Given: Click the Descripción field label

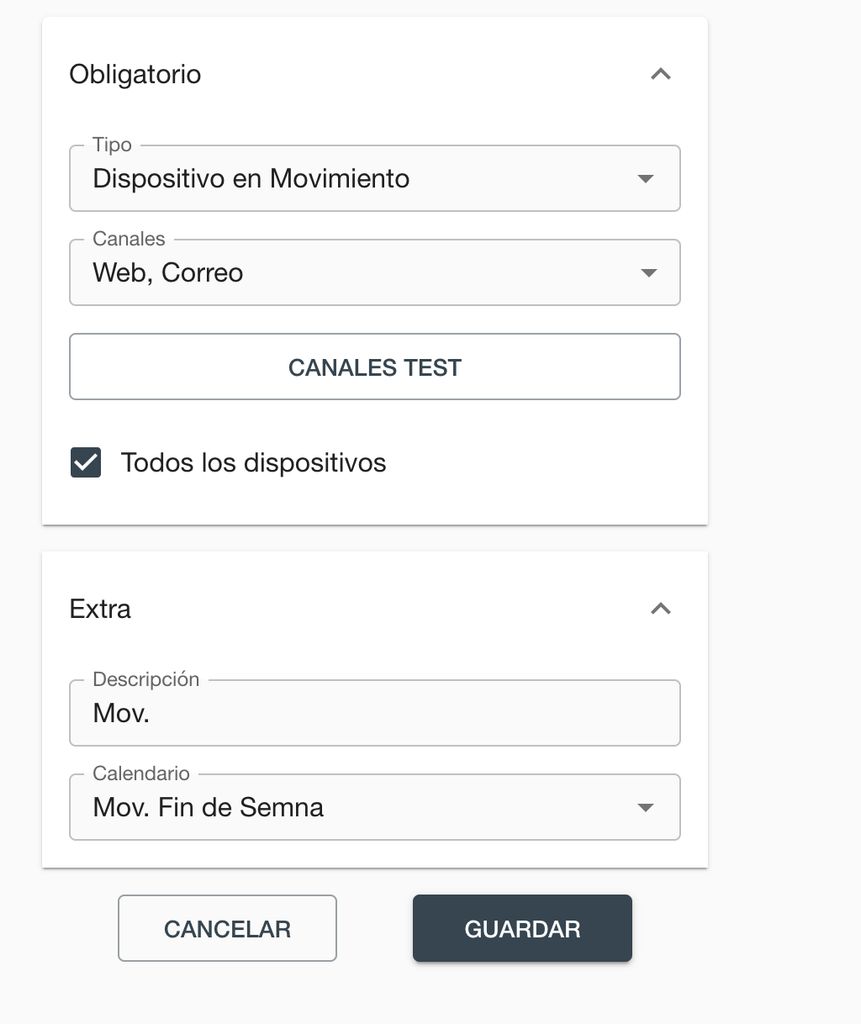Looking at the screenshot, I should click(146, 679).
